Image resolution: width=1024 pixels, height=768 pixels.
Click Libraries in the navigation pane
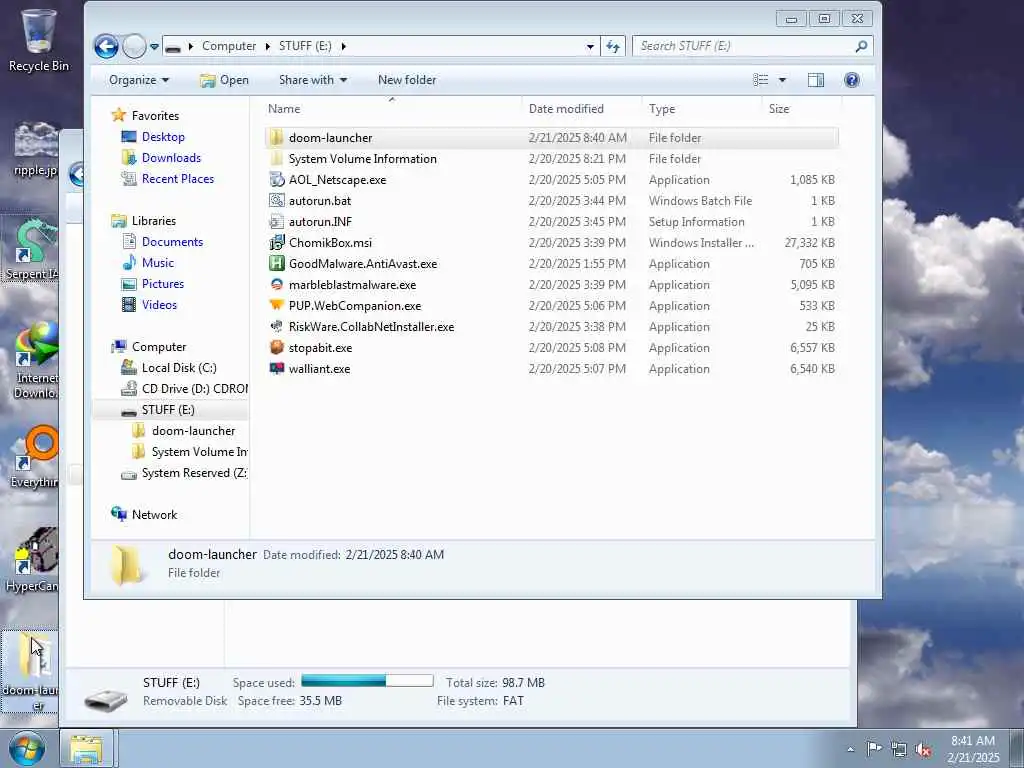[153, 221]
